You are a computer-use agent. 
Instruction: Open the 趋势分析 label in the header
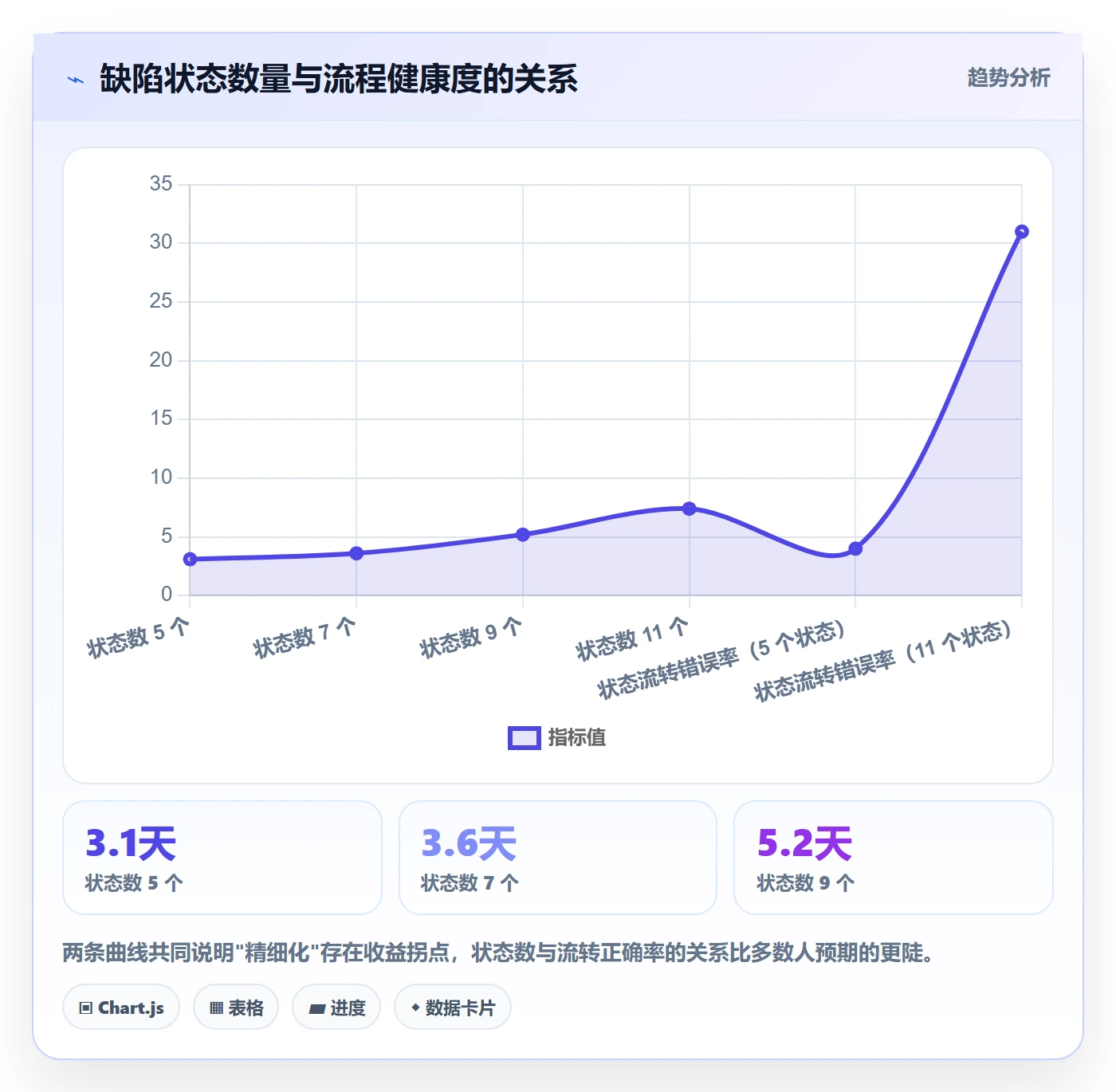1008,78
